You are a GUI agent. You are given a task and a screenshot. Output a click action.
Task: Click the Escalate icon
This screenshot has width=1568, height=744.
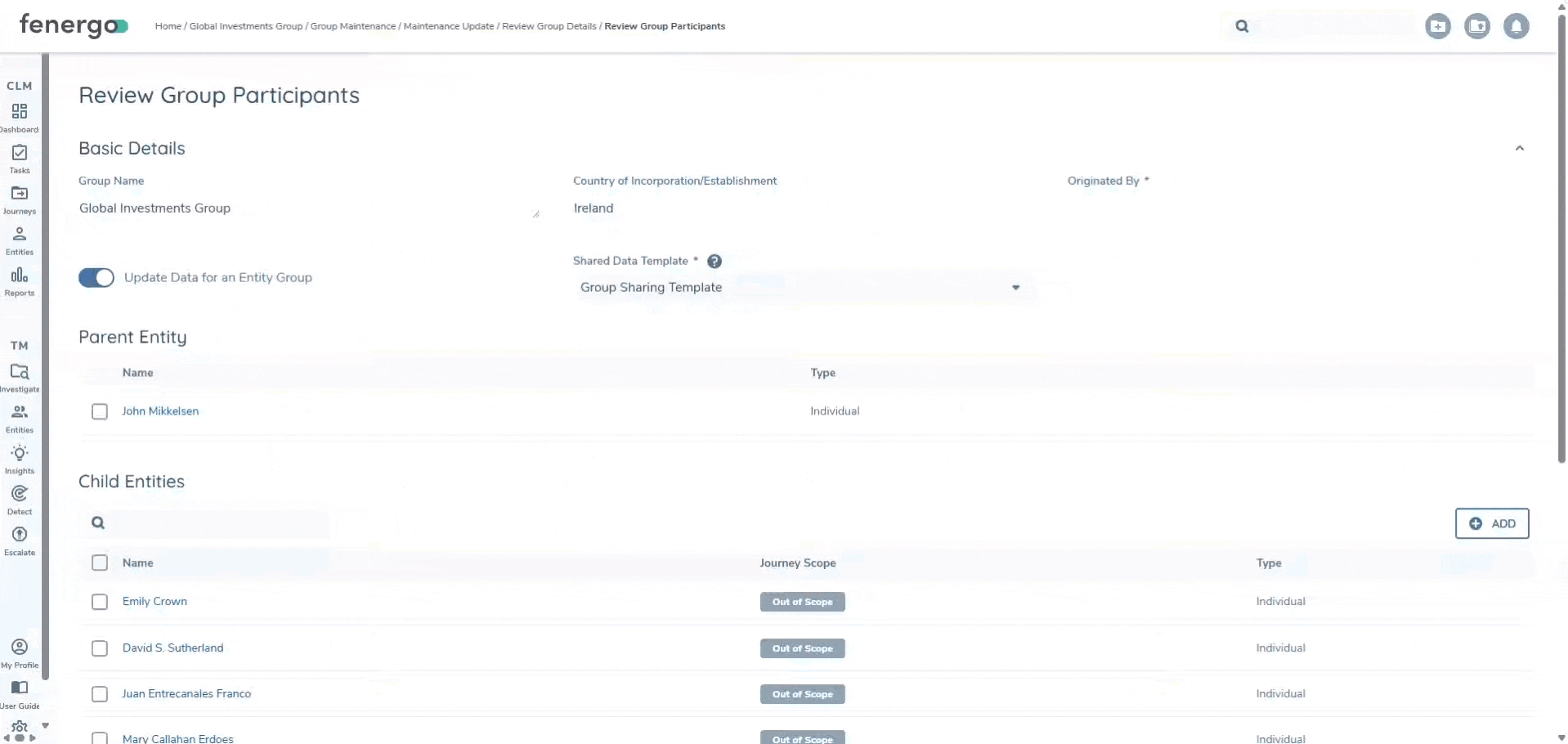[20, 536]
